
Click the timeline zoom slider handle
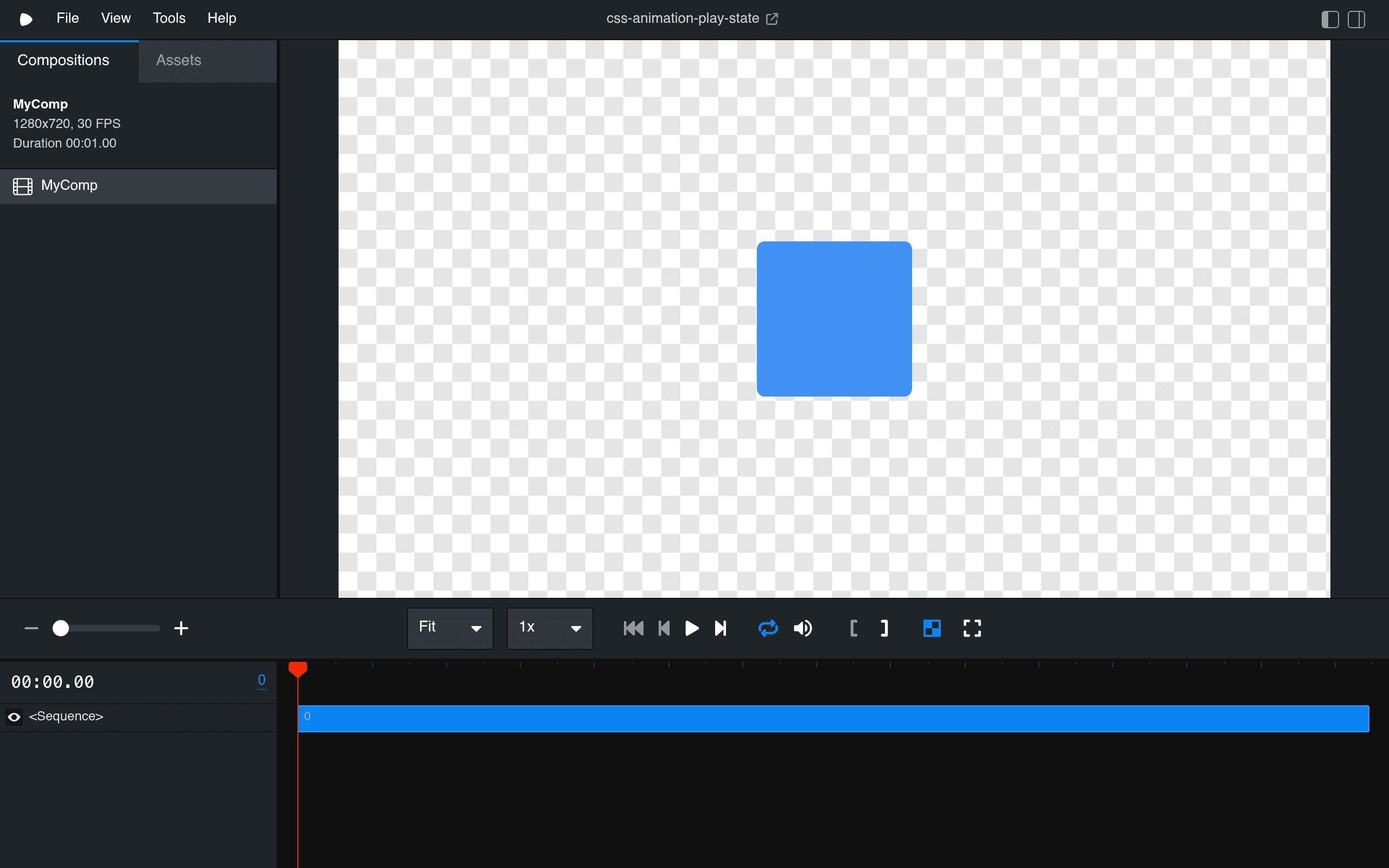[x=61, y=628]
